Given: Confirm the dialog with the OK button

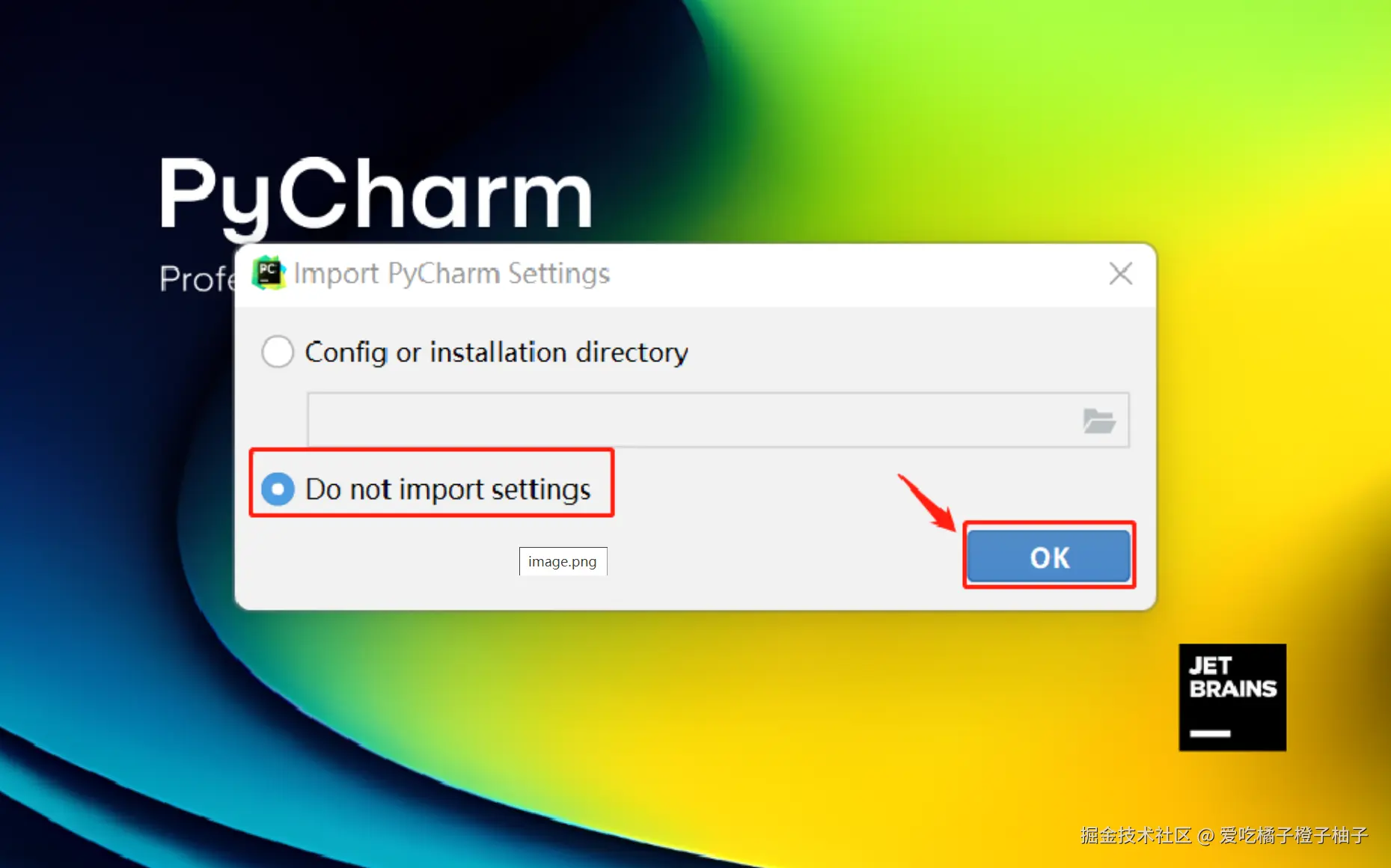Looking at the screenshot, I should coord(1048,557).
